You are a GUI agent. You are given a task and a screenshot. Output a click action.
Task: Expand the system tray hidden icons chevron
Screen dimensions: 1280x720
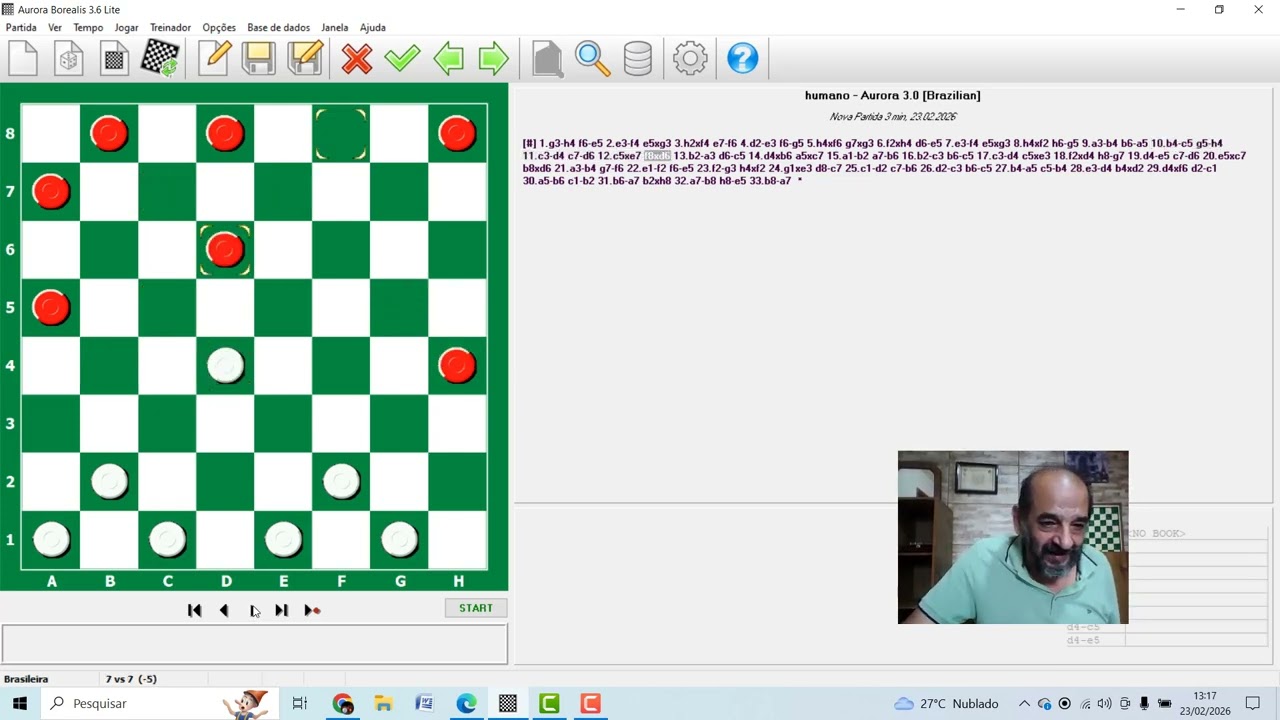click(1024, 703)
